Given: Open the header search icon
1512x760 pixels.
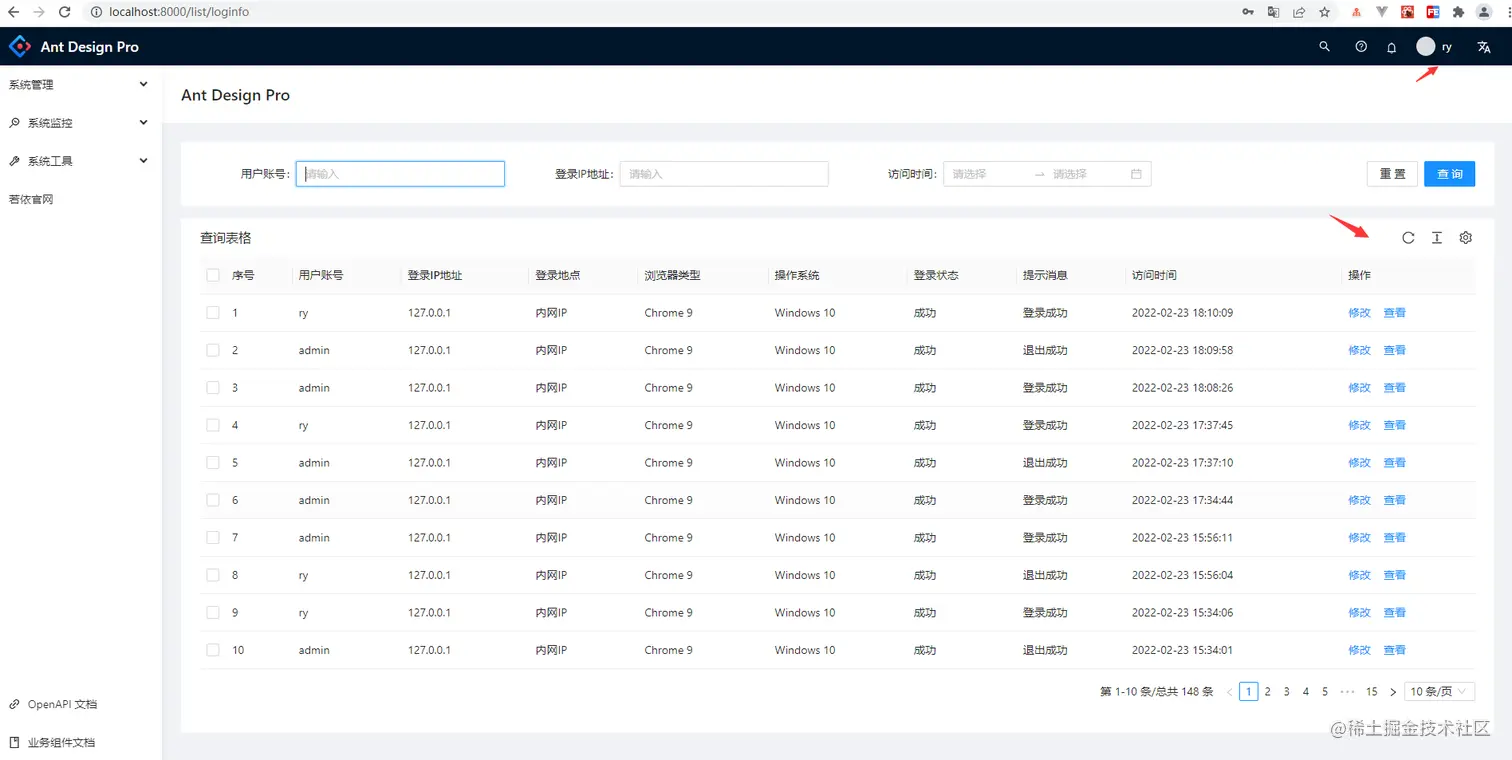Looking at the screenshot, I should tap(1325, 47).
